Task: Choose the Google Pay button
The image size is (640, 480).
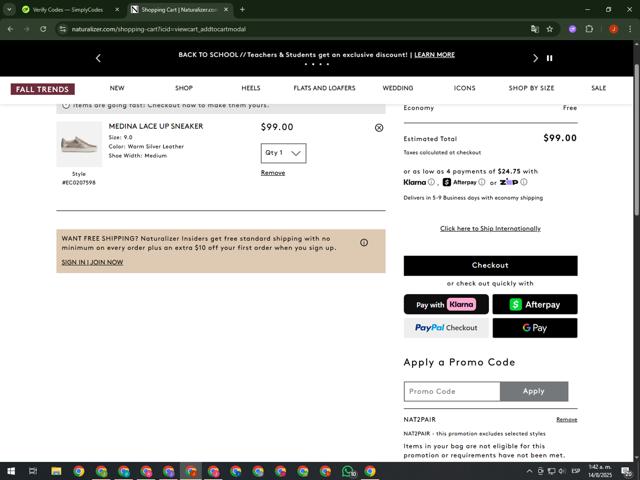Action: tap(535, 328)
